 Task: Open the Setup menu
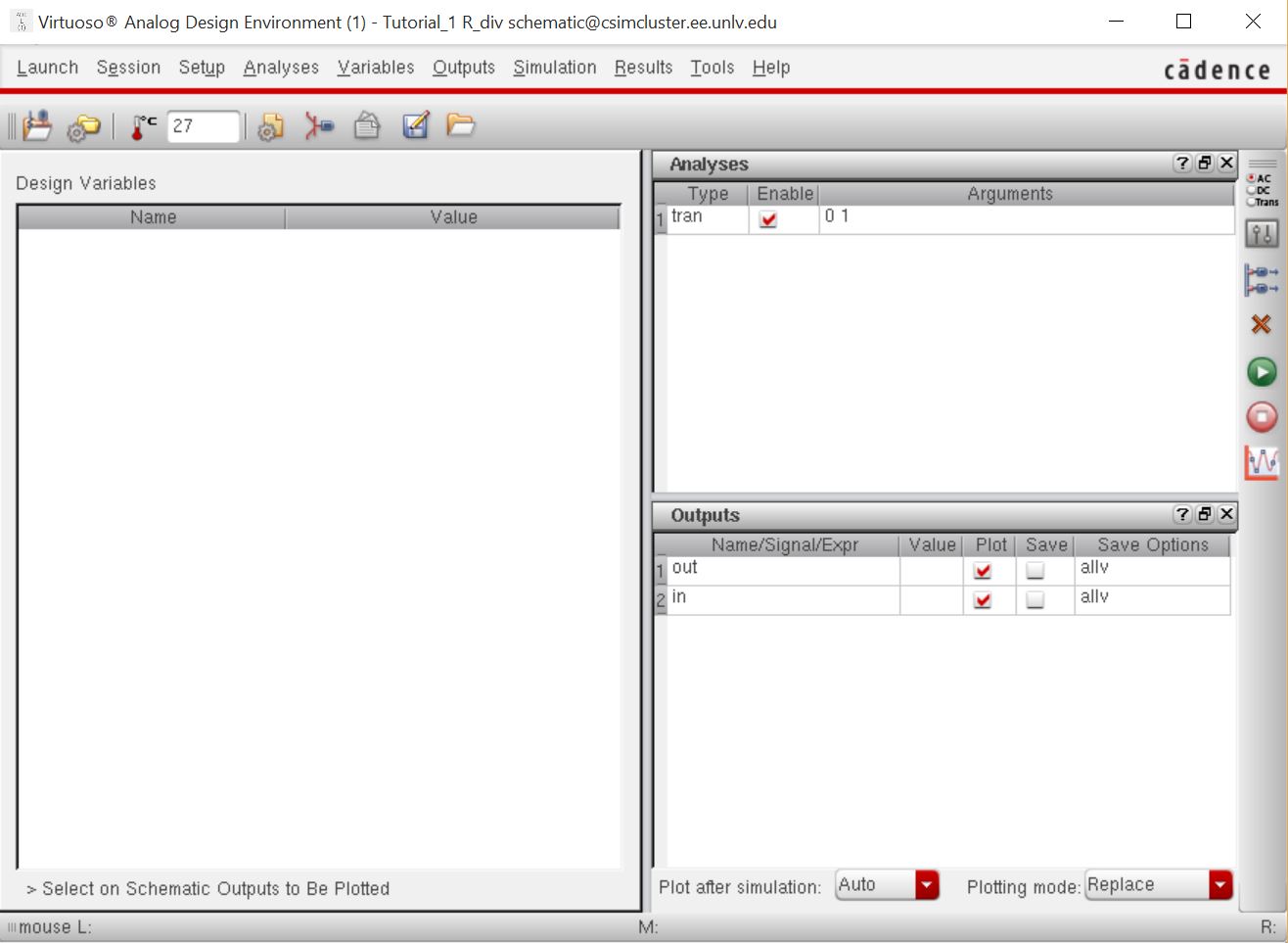click(202, 68)
